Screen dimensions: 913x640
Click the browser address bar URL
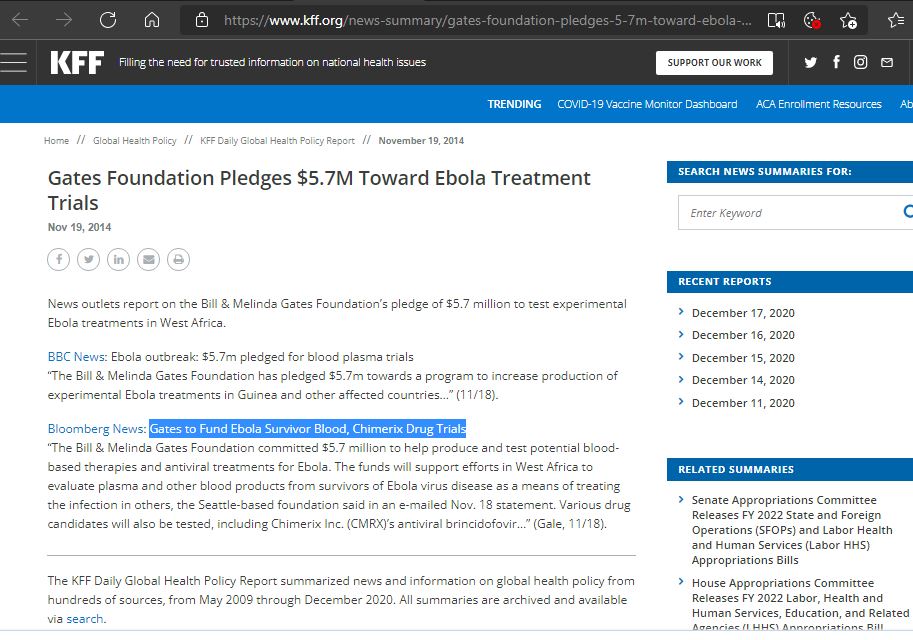(x=487, y=21)
